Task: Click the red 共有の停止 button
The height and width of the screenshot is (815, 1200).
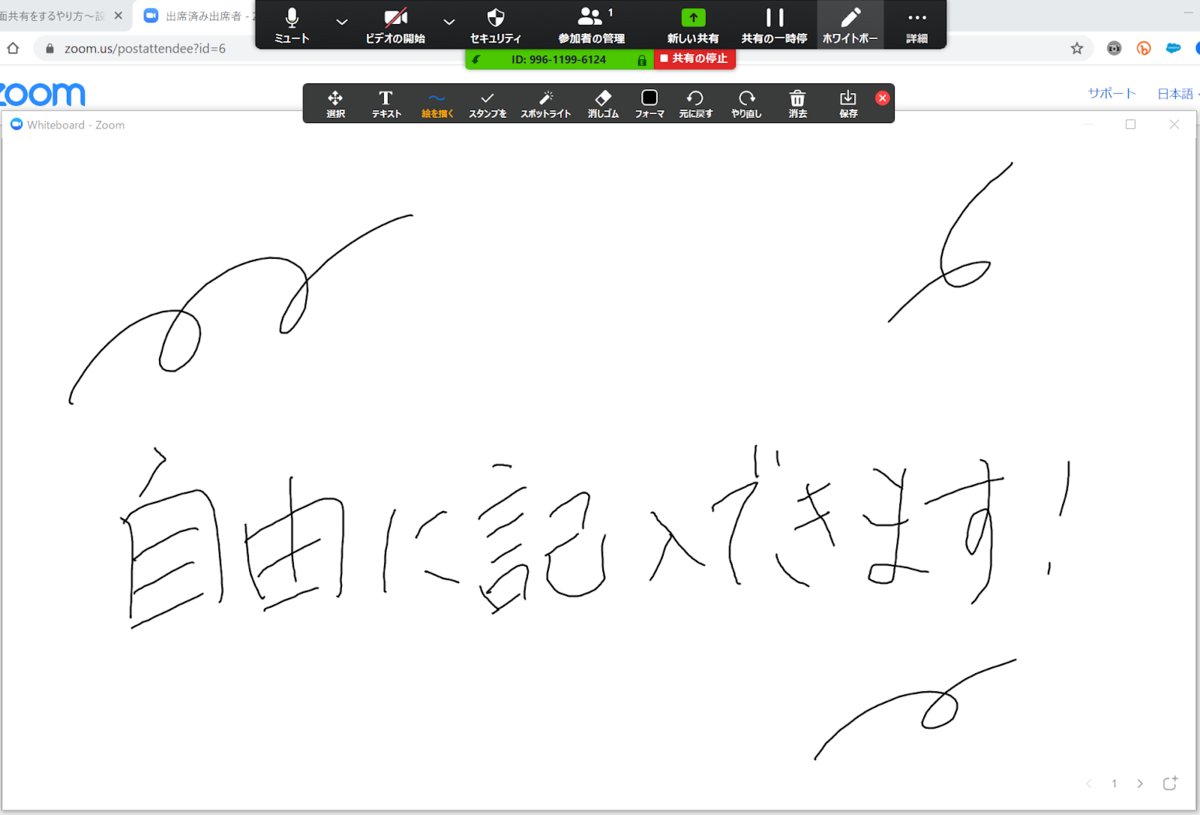Action: point(695,59)
